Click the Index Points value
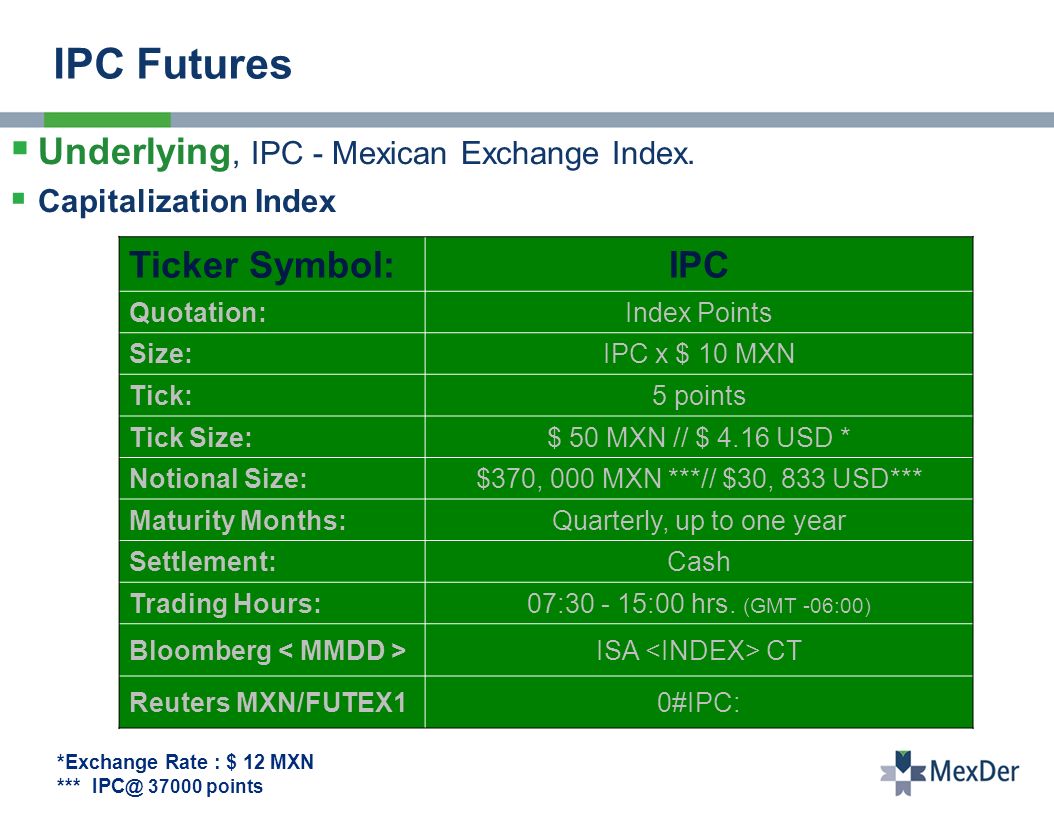This screenshot has width=1054, height=816. tap(698, 313)
